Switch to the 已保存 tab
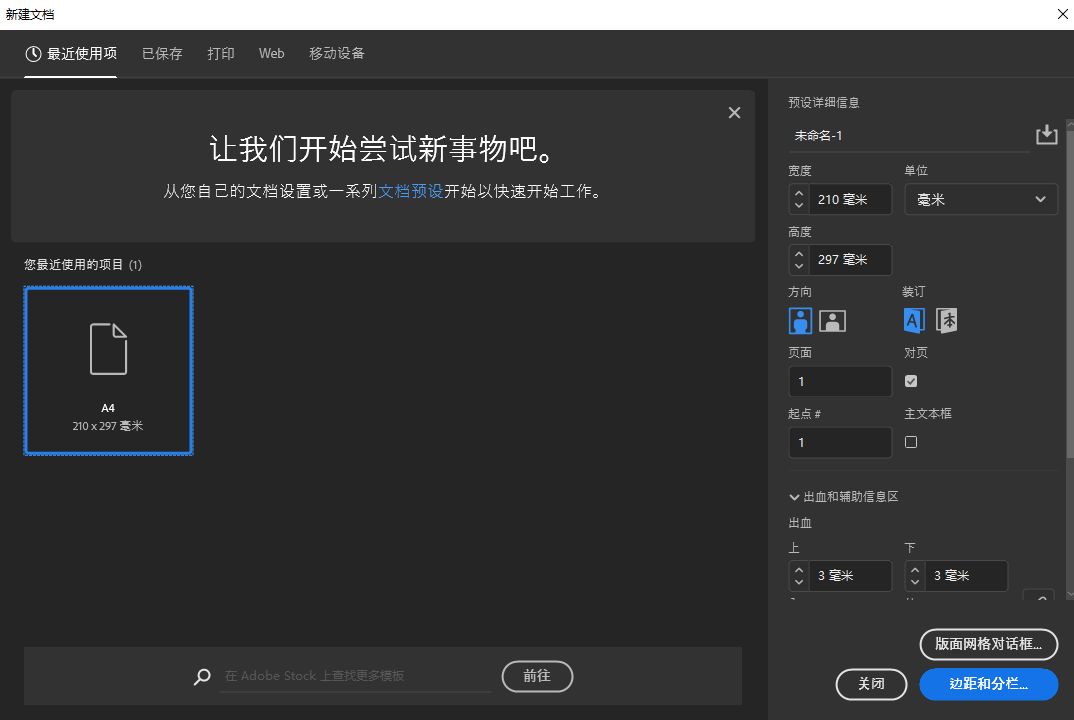The height and width of the screenshot is (720, 1074). [162, 53]
